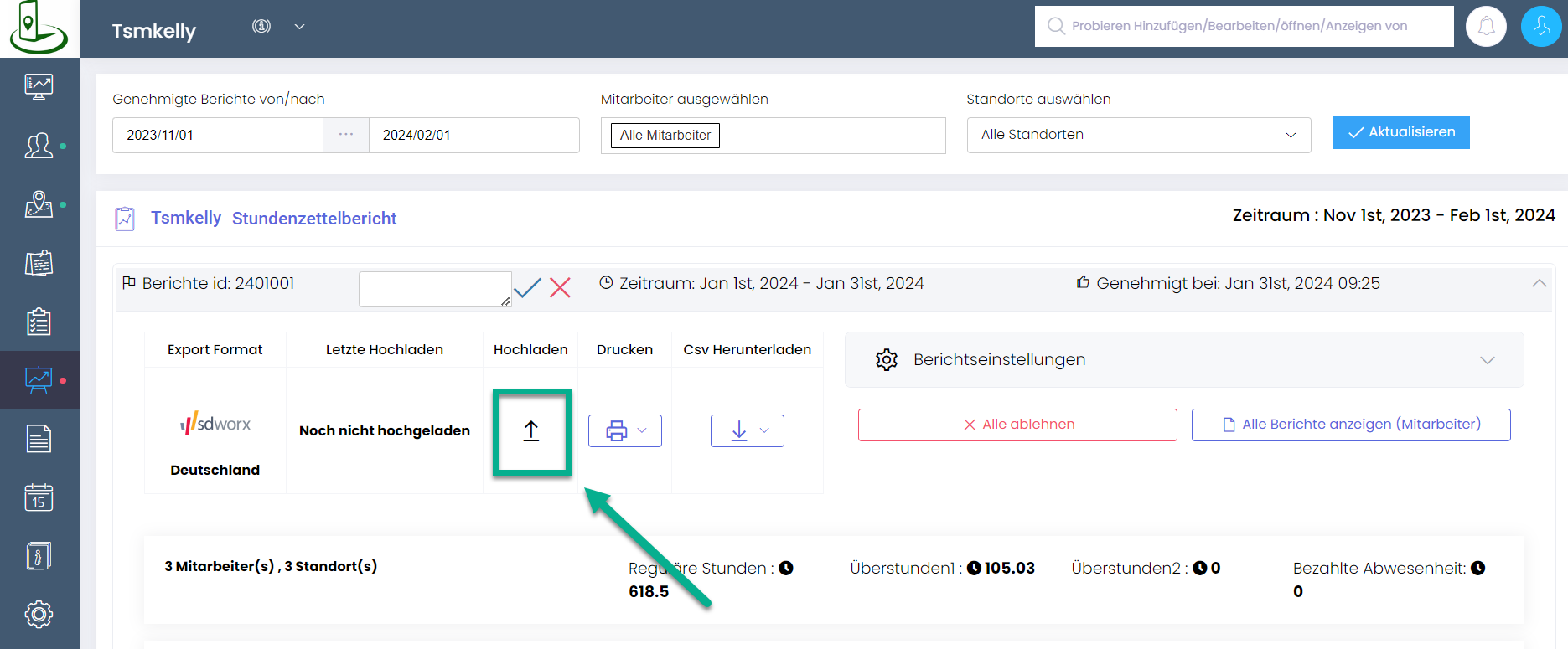This screenshot has height=649, width=1568.
Task: Open the locations map icon in sidebar
Action: [39, 204]
